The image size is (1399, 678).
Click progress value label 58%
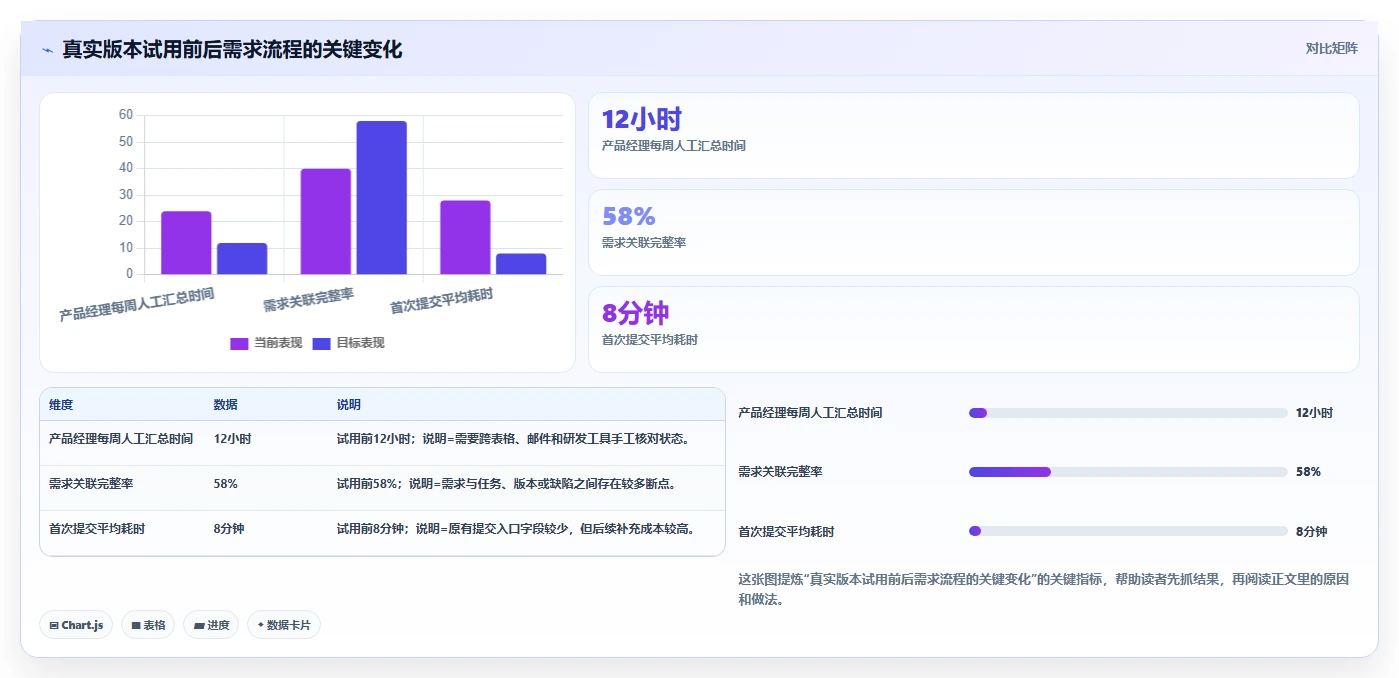[x=1308, y=472]
